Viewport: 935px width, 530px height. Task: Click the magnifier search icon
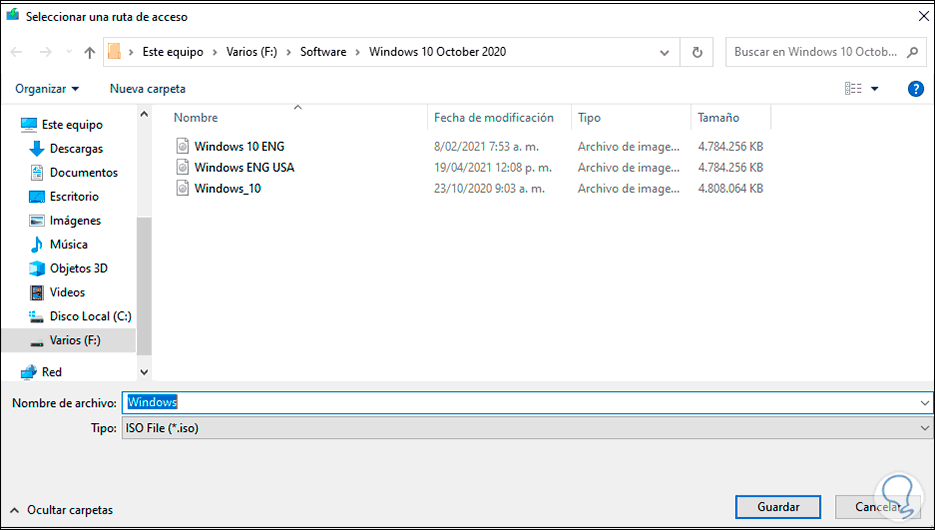[912, 52]
